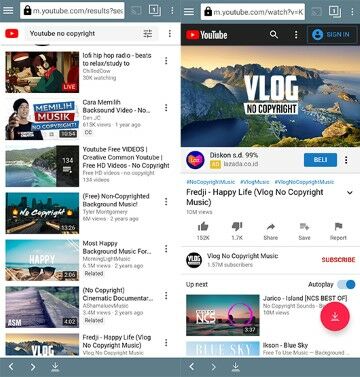Open the left browser hamburger menu
Screen dimensions: 360x377
coord(8,11)
